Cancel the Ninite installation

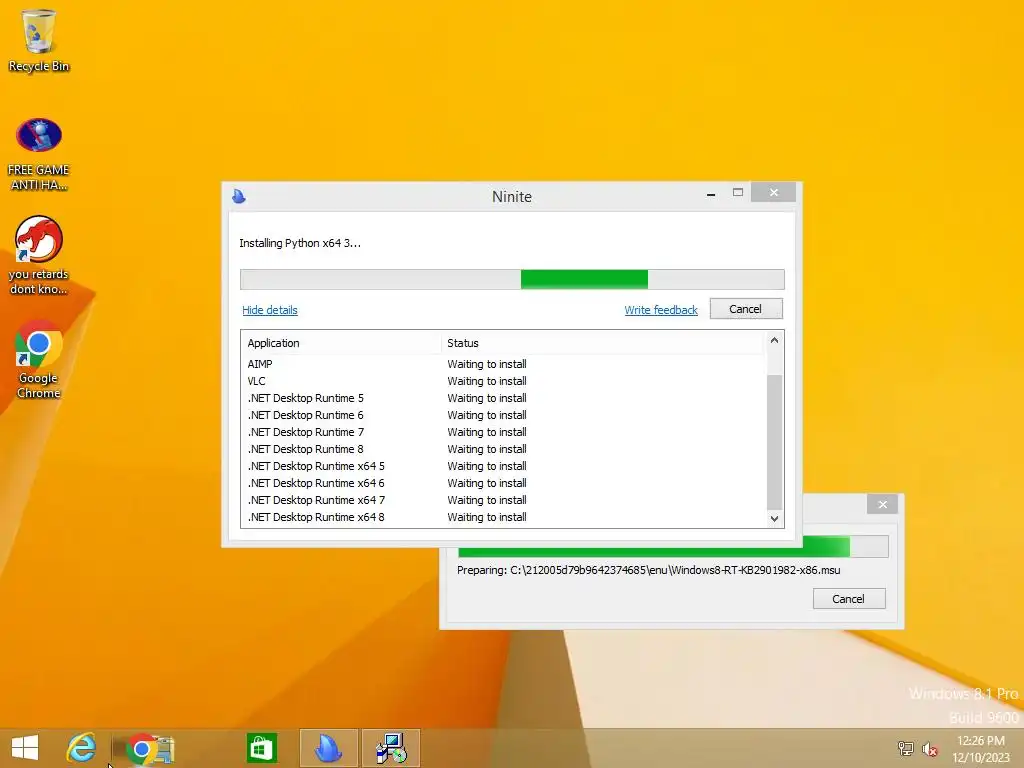click(x=746, y=309)
